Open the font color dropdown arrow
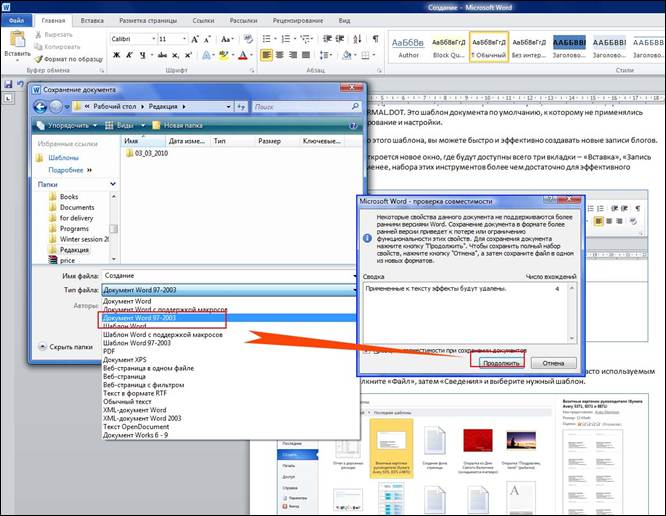The height and width of the screenshot is (516, 666). 251,55
